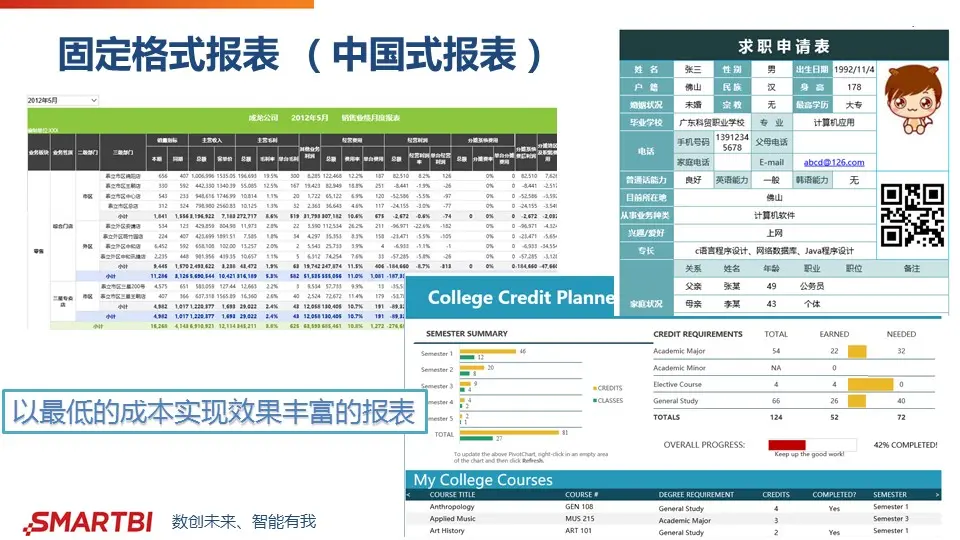Click course number ART 101
960x540 pixels.
pos(579,531)
